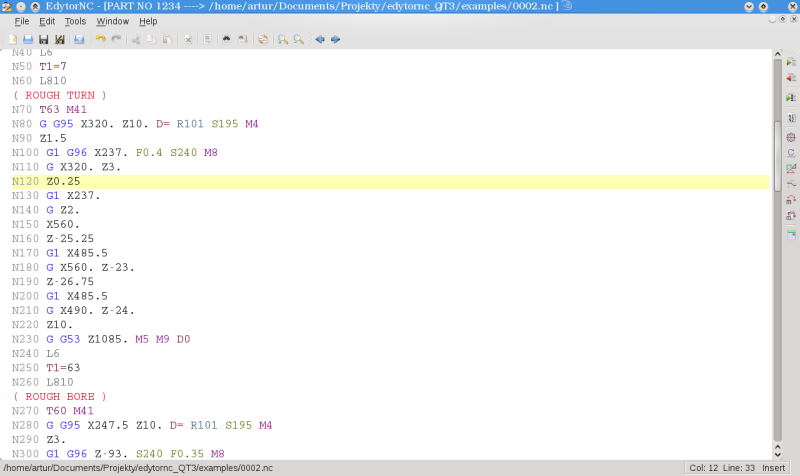Zoom in with the magnifier plus icon
Screen dimensions: 800x476
tap(283, 39)
